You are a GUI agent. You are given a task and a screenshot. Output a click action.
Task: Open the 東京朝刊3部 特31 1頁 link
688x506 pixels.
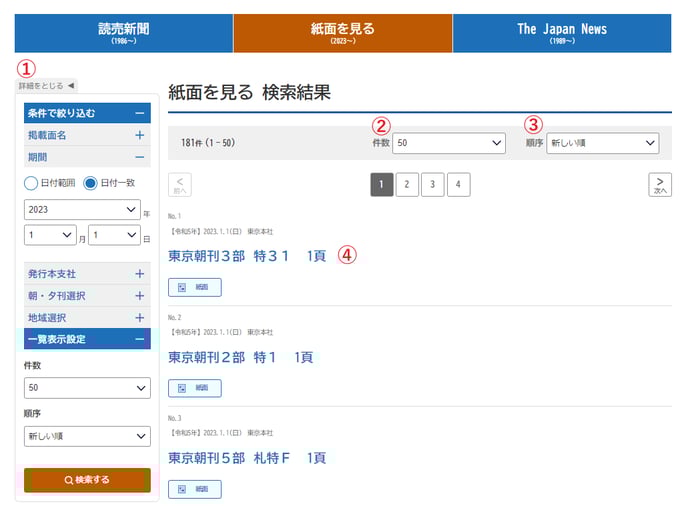click(247, 256)
